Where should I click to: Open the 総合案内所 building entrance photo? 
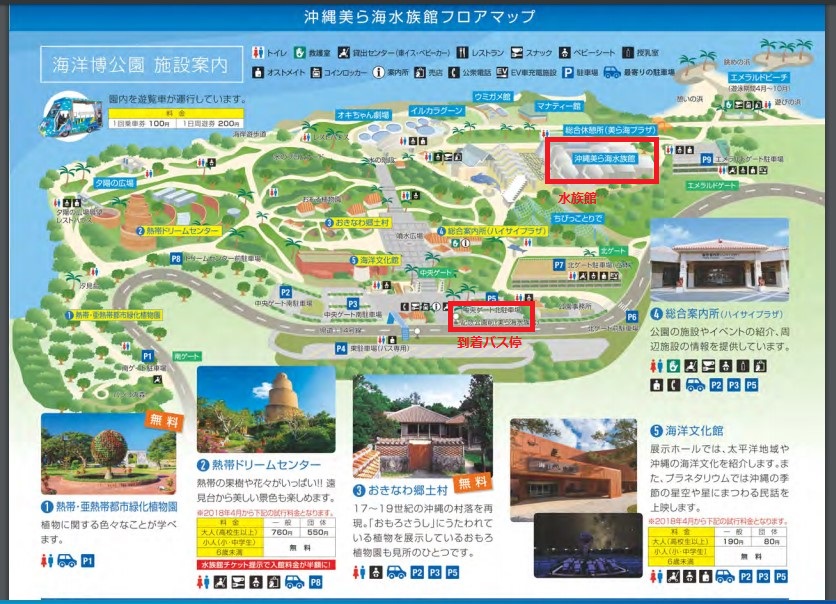[719, 260]
